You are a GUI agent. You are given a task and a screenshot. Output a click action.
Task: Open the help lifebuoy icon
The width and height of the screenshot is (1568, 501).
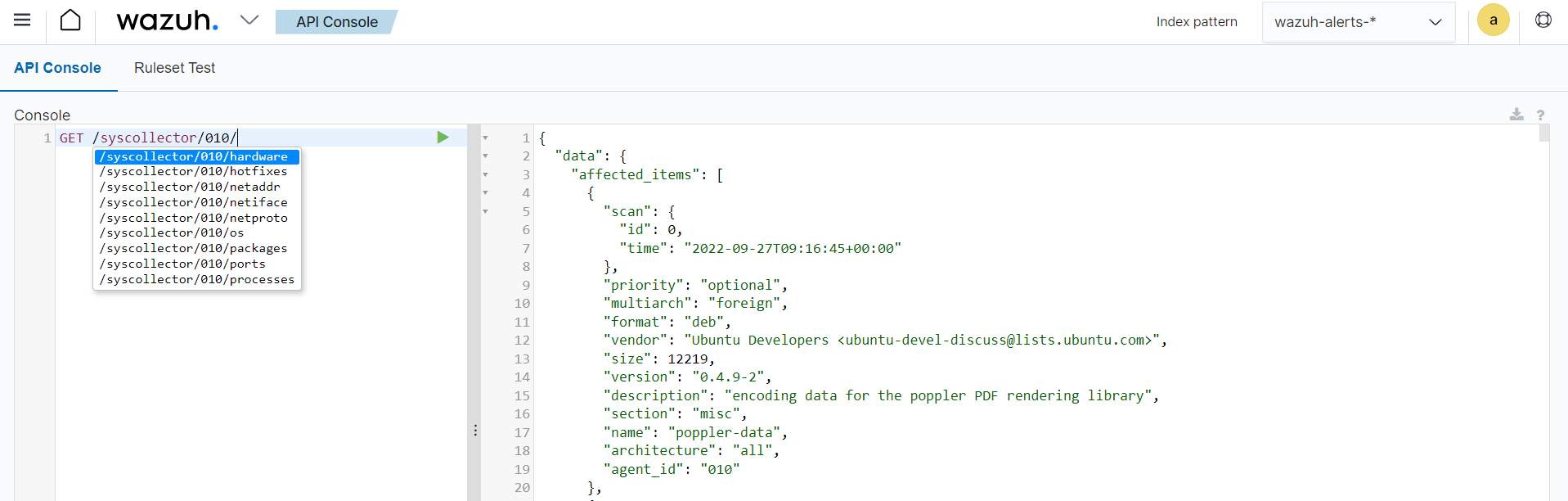coord(1543,20)
